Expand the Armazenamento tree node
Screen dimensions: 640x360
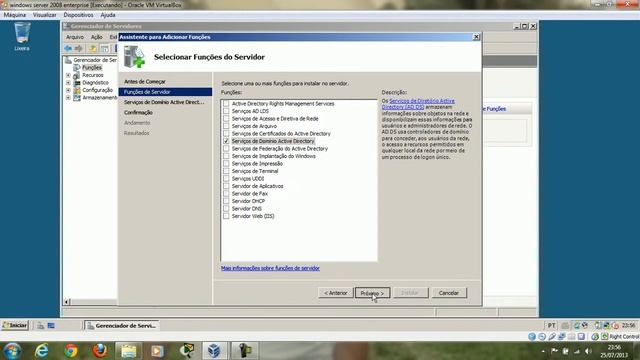click(x=68, y=98)
